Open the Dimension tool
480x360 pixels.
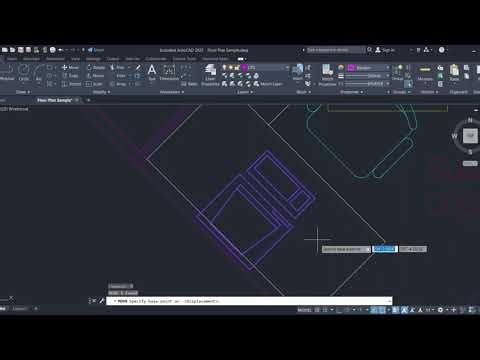(169, 72)
